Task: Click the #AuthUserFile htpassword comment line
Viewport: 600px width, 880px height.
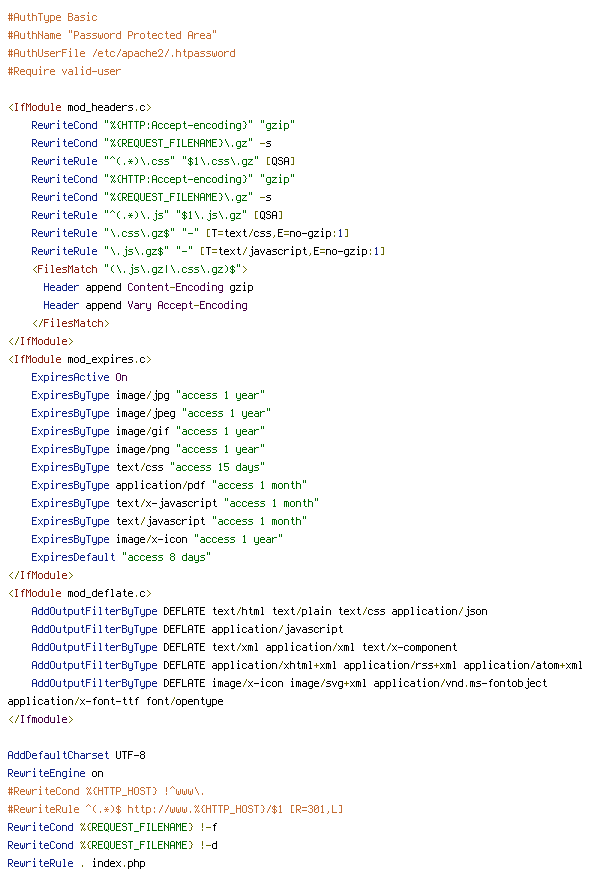Action: pyautogui.click(x=121, y=53)
